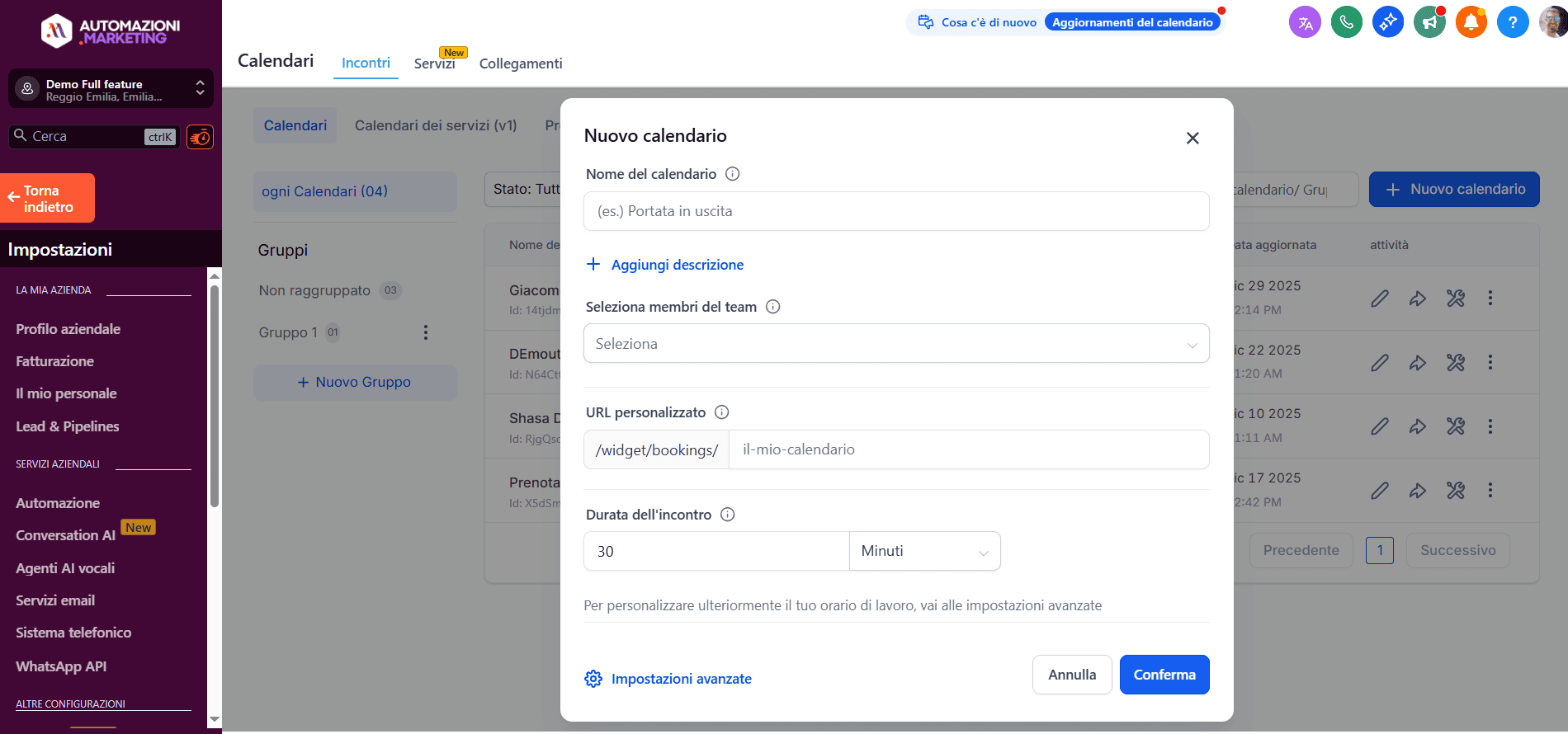The image size is (1568, 734).
Task: Open the Demo Full feature account switcher
Action: pos(111,89)
